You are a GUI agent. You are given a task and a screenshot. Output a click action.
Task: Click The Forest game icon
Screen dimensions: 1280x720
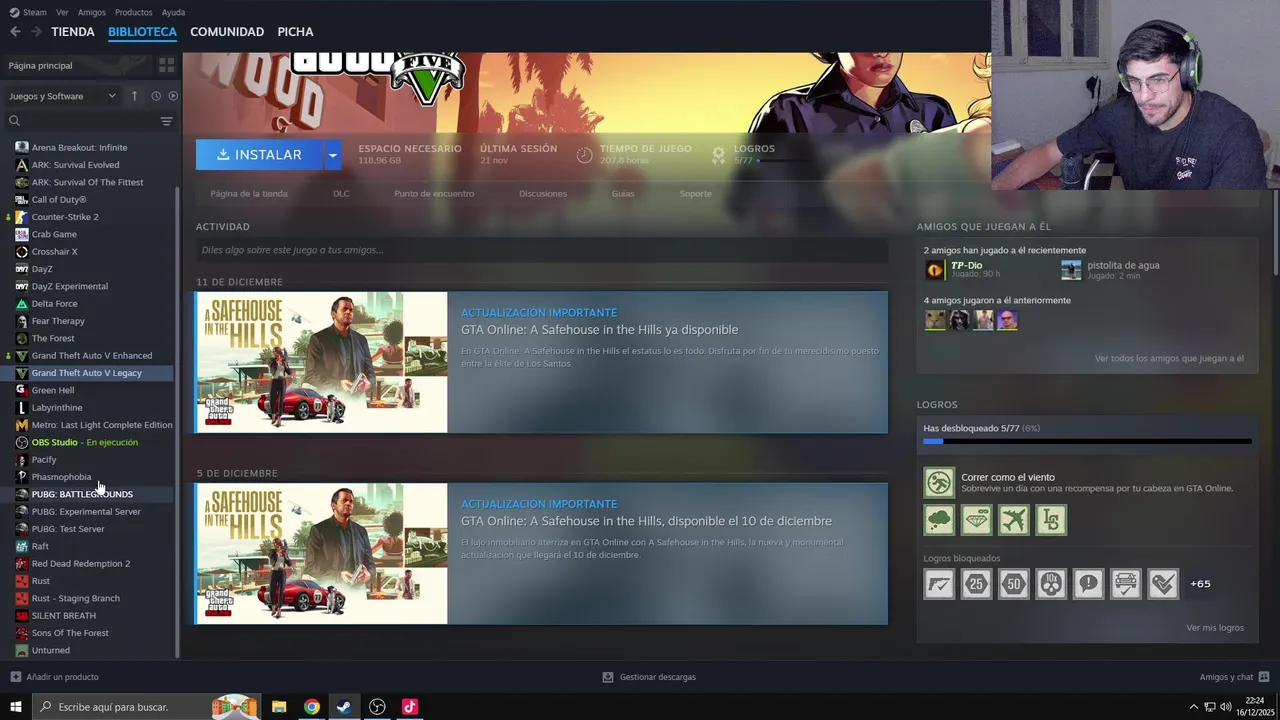pos(22,338)
